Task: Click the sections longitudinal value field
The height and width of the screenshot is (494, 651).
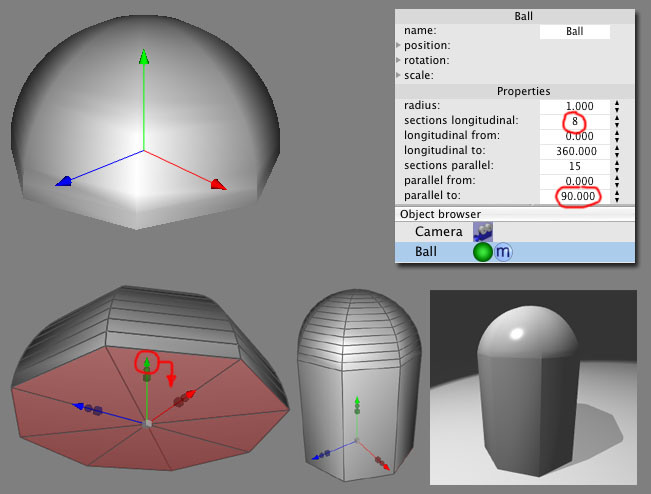Action: tap(575, 121)
